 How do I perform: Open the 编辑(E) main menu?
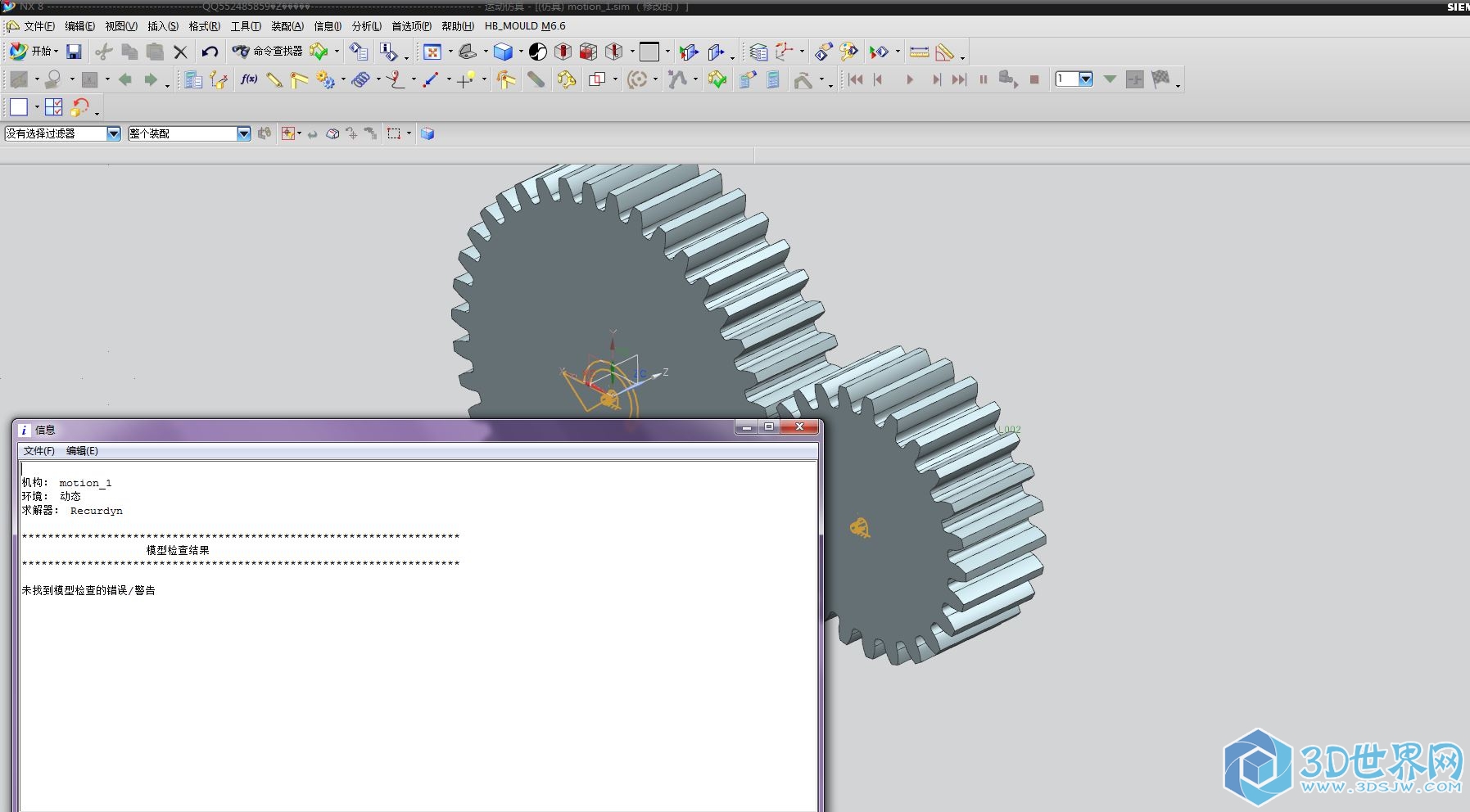(x=79, y=26)
